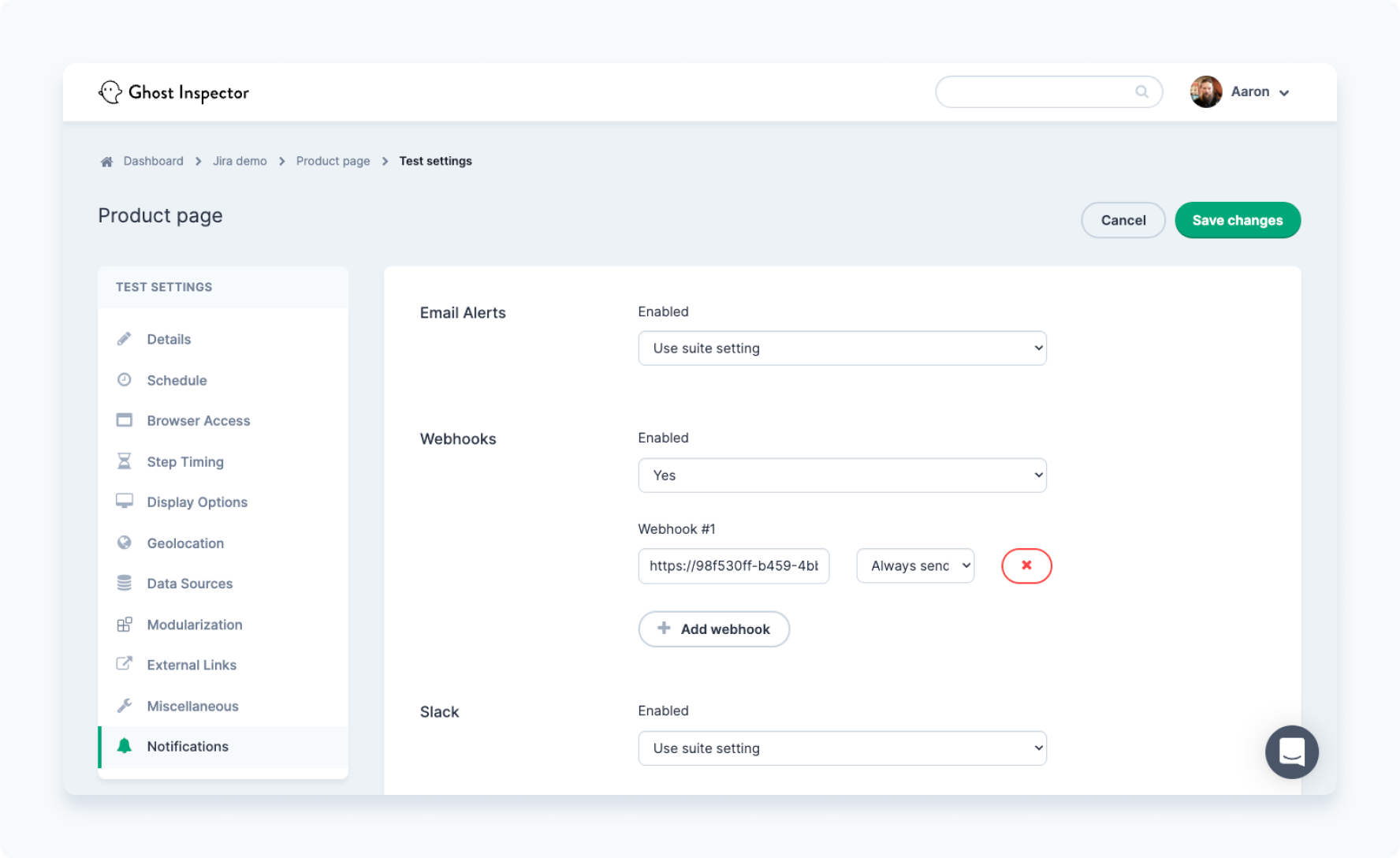This screenshot has width=1400, height=858.
Task: Click the Browser Access window icon
Action: tap(124, 420)
